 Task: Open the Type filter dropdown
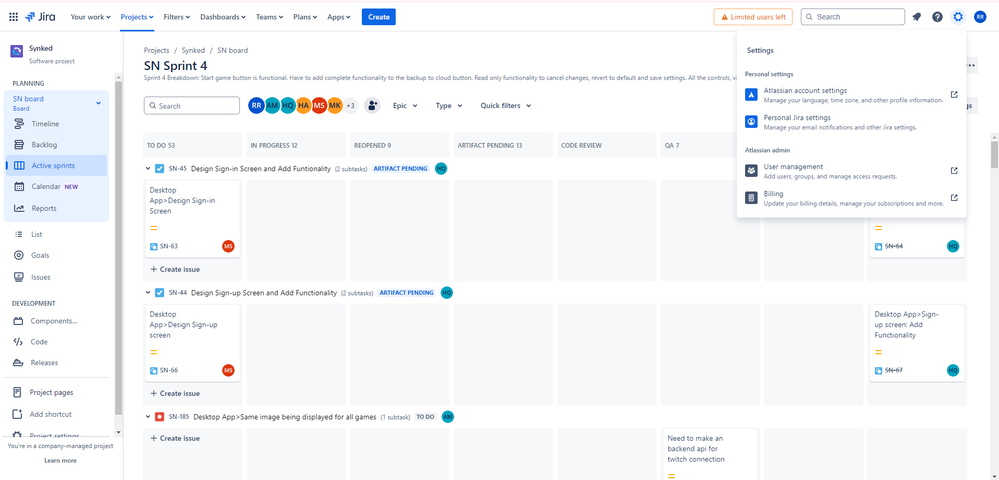click(x=449, y=106)
